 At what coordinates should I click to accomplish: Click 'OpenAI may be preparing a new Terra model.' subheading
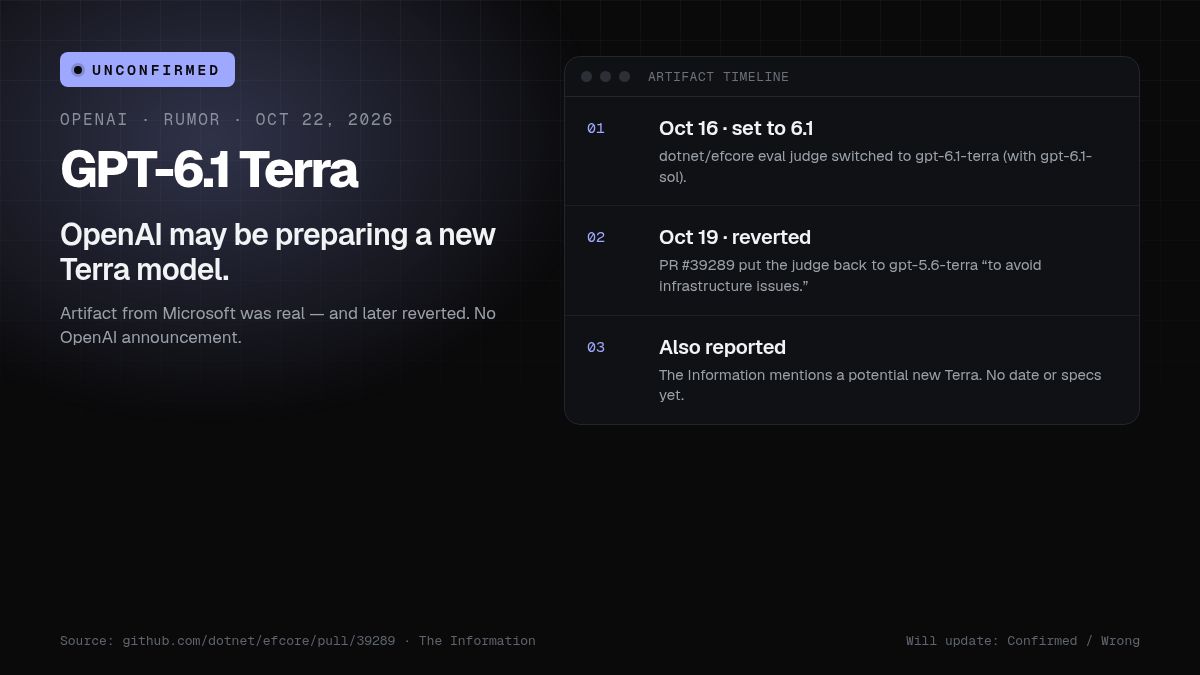(278, 251)
